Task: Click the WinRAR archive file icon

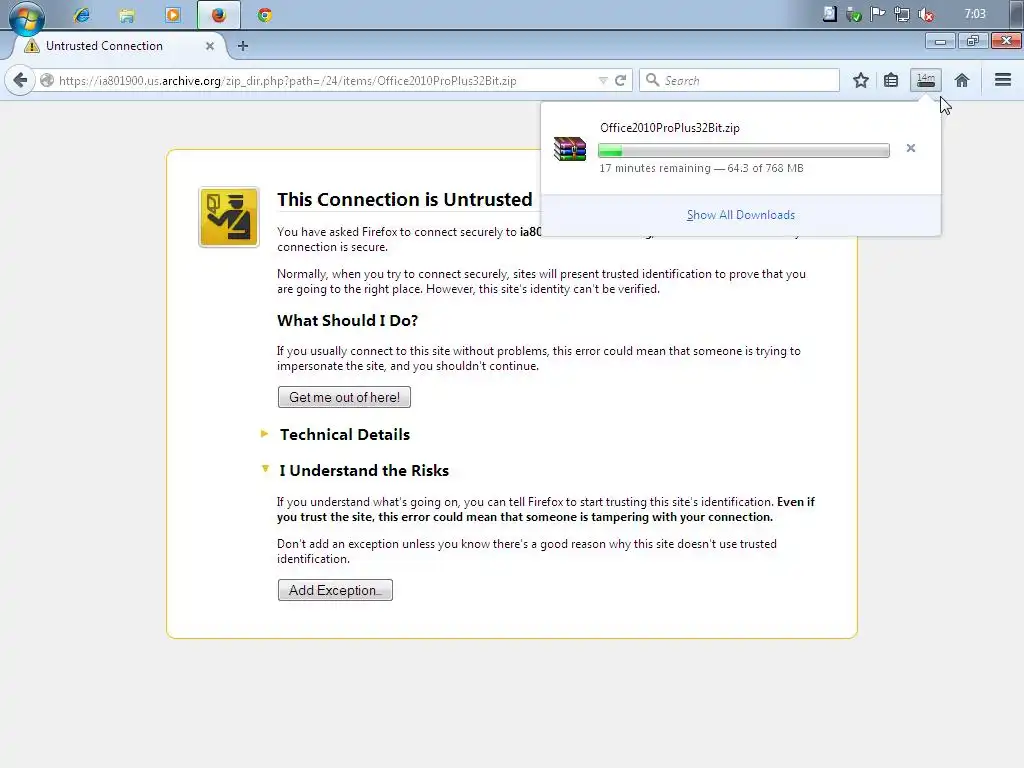Action: tap(569, 149)
